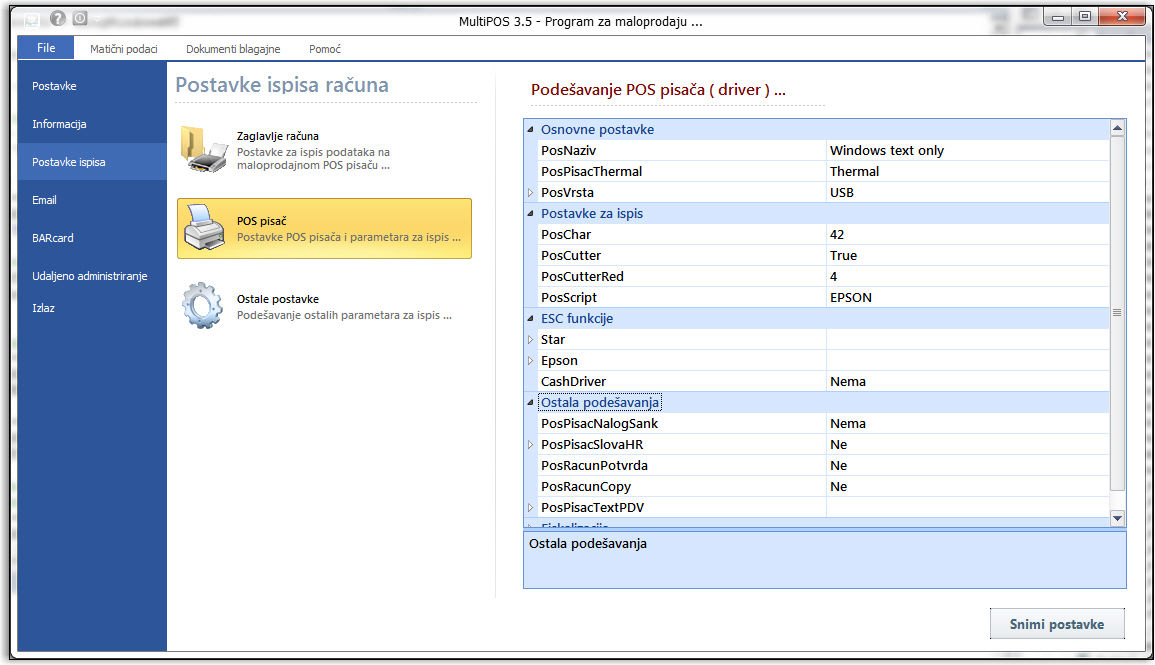
Task: Collapse the ESC funkcije category
Action: [x=530, y=319]
